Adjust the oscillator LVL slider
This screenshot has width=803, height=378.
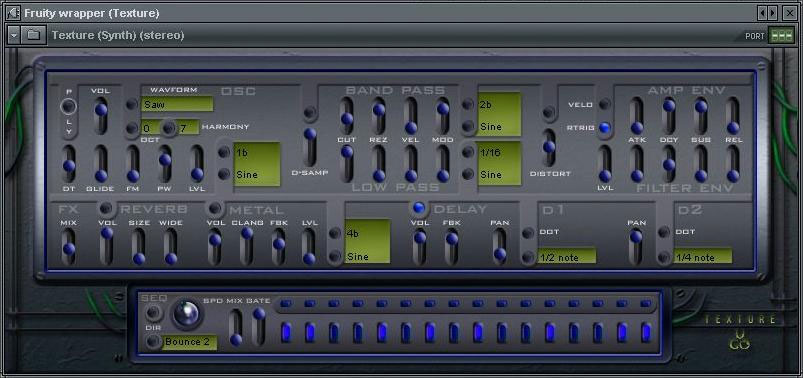tap(197, 163)
